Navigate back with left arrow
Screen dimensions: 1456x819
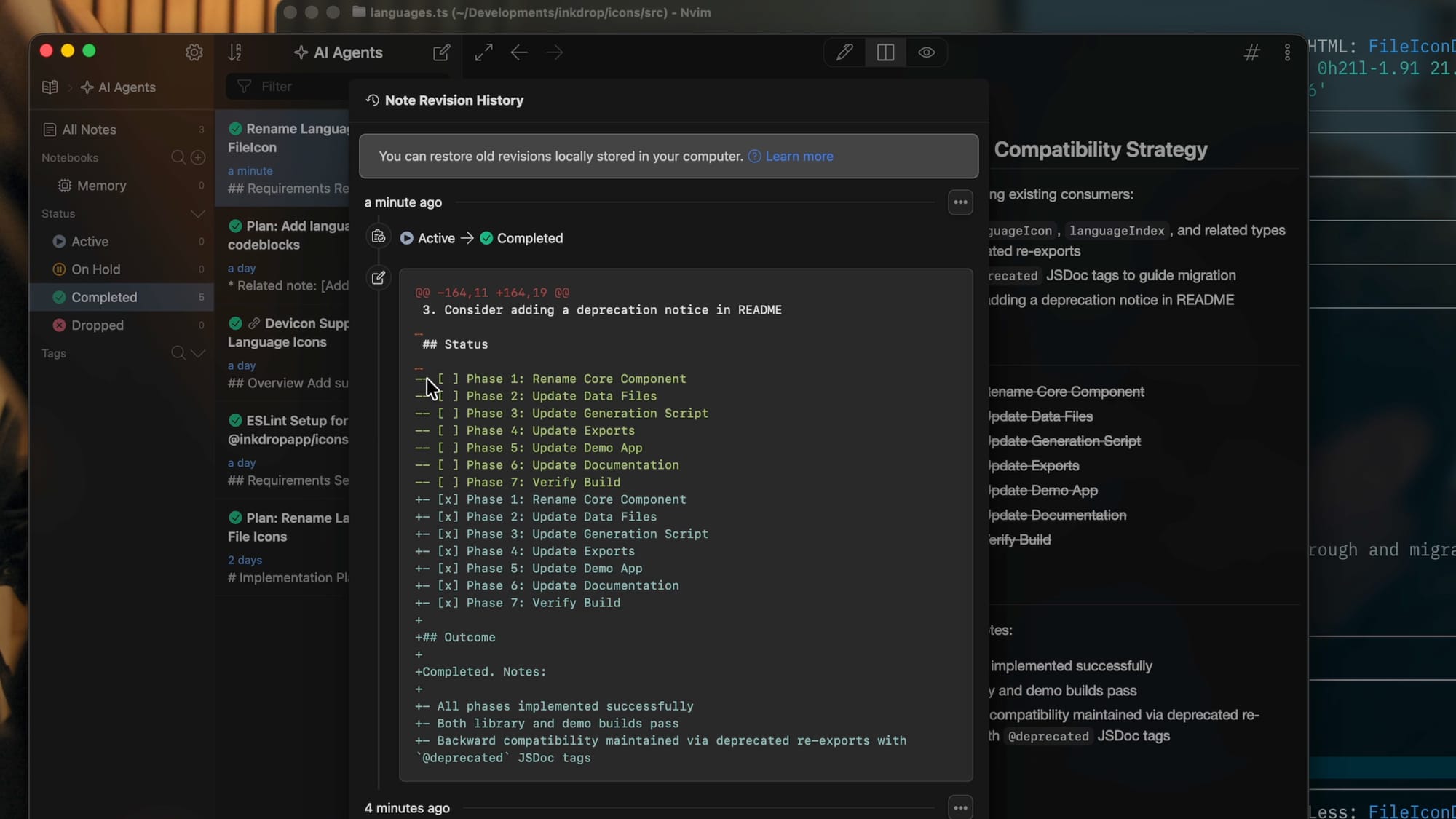[519, 52]
